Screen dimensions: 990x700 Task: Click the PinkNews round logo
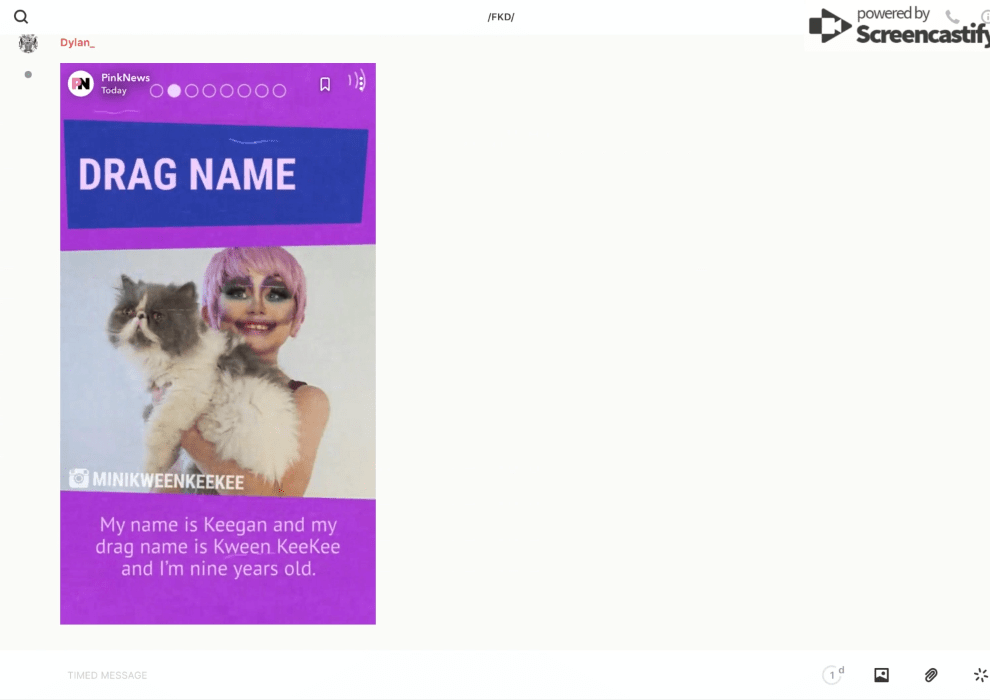point(81,84)
